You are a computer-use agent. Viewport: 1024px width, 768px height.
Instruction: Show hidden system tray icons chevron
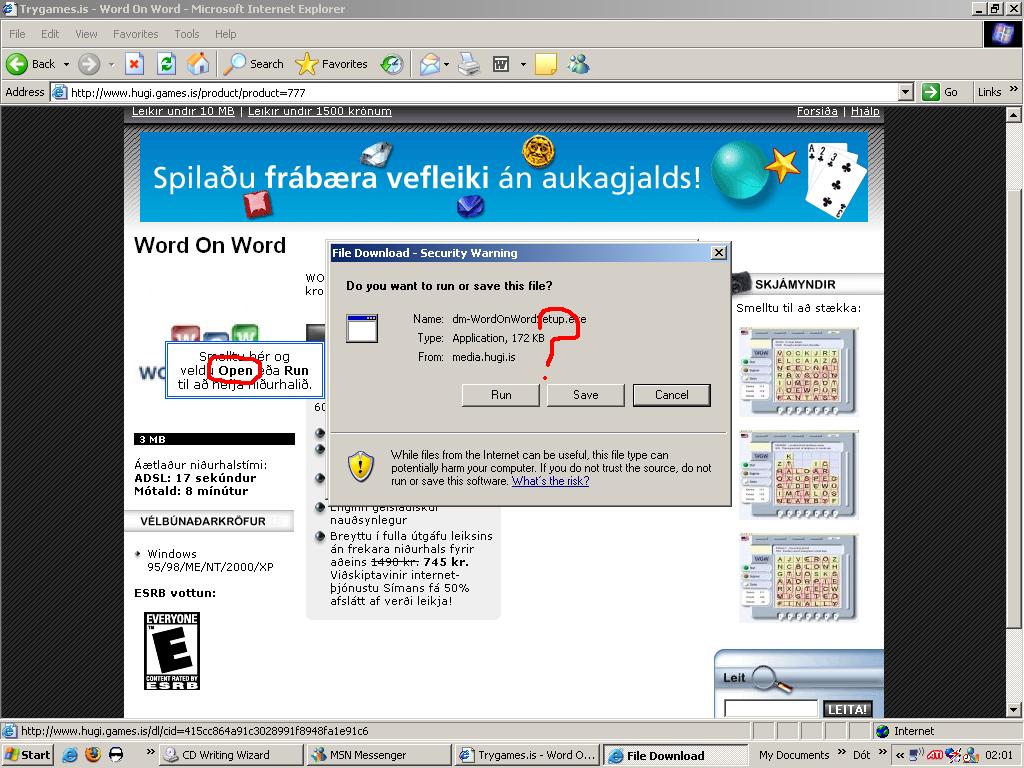point(900,755)
